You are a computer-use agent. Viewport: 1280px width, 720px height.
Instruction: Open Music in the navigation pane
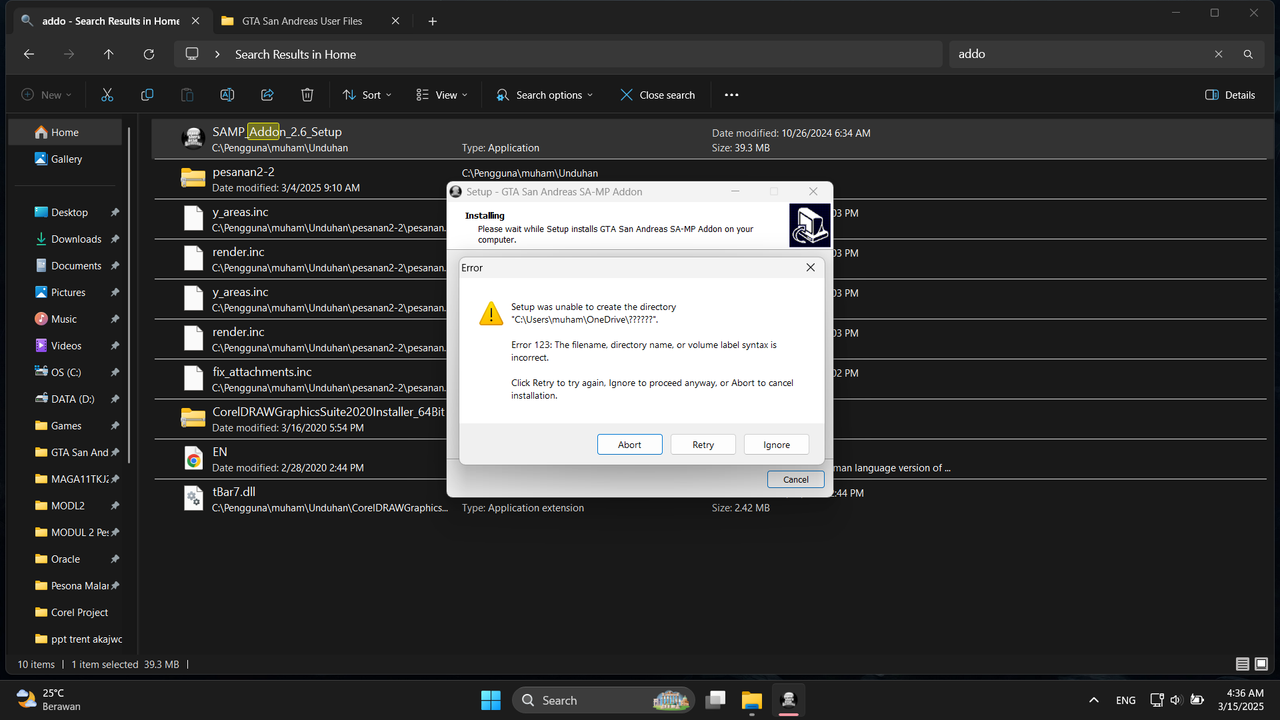point(65,319)
